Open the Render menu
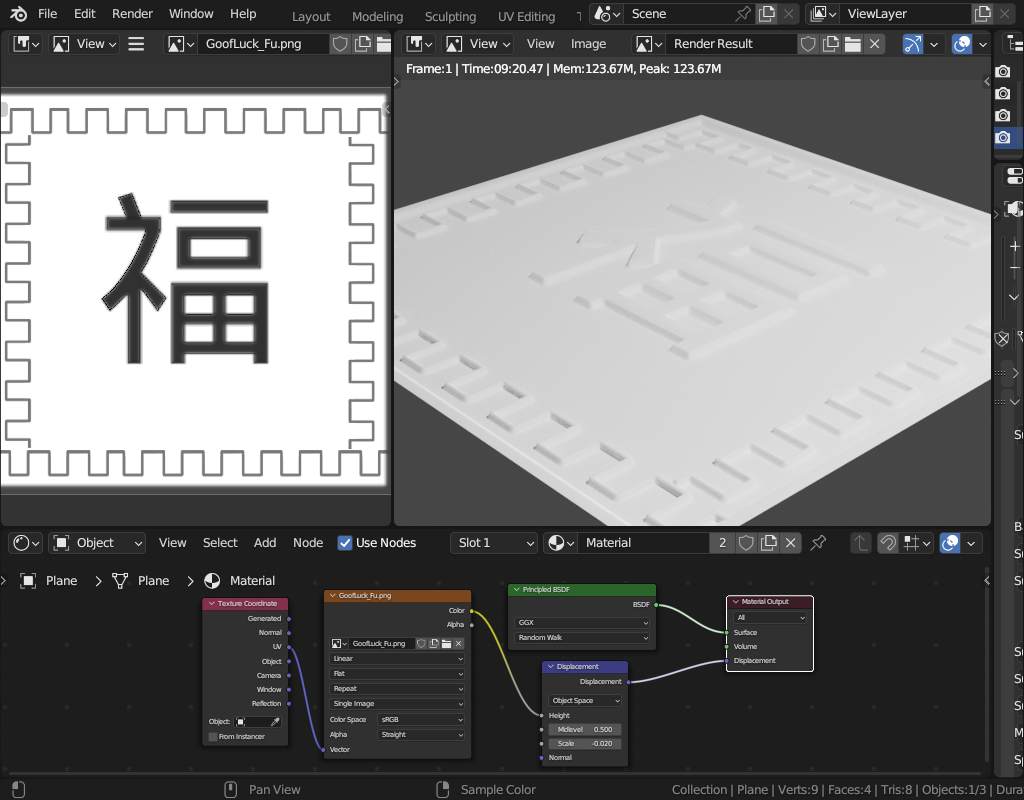 tap(132, 13)
